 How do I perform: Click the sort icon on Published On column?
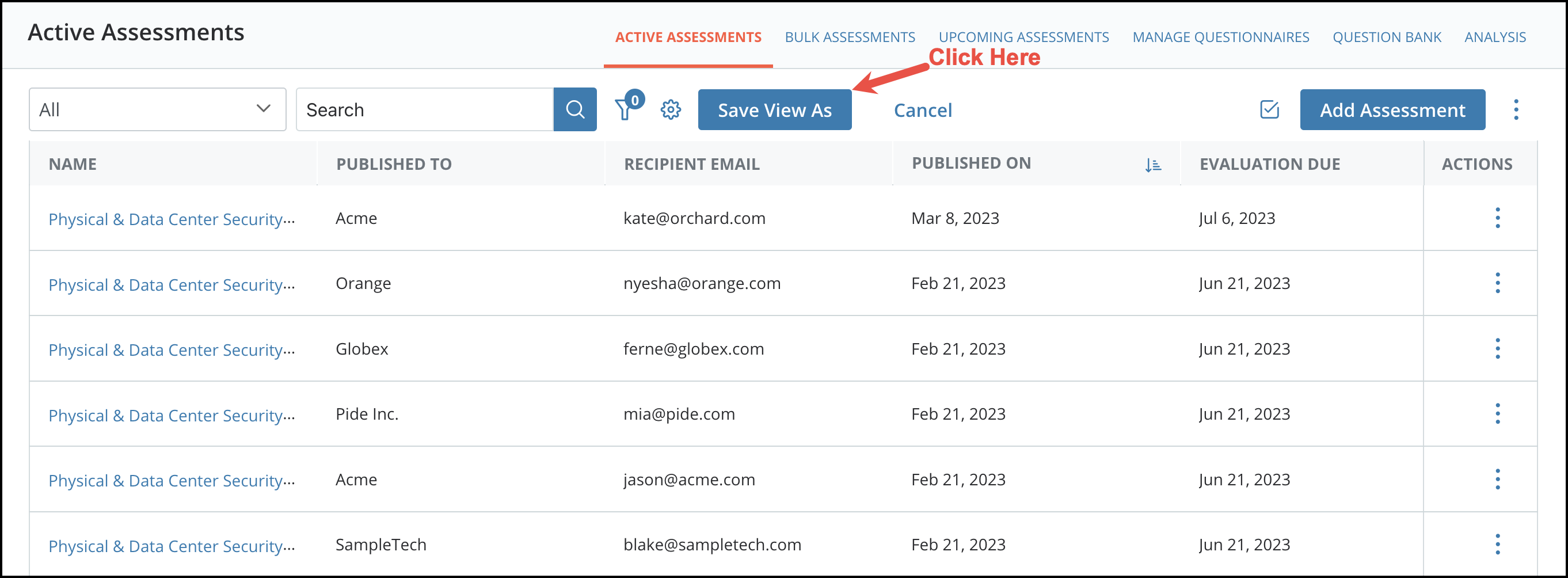click(x=1154, y=164)
